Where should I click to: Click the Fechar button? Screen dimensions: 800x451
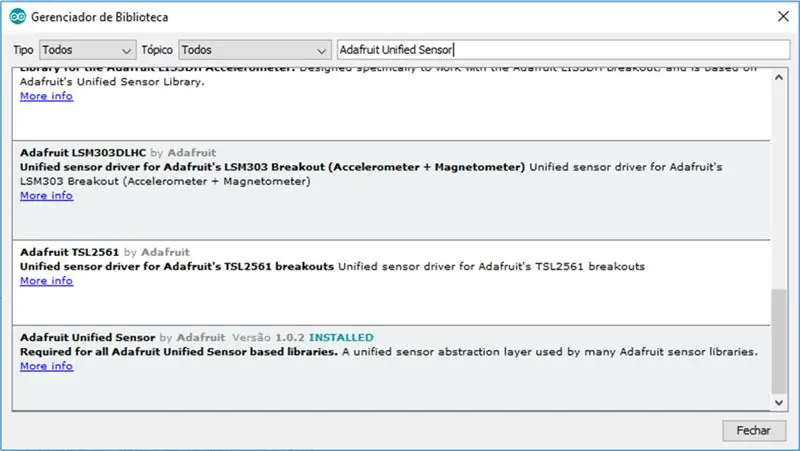tap(754, 431)
